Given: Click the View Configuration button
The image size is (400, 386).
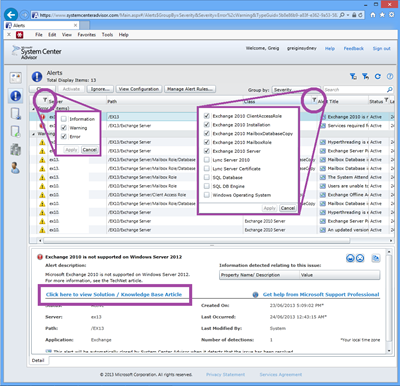Looking at the screenshot, I should click(x=139, y=89).
